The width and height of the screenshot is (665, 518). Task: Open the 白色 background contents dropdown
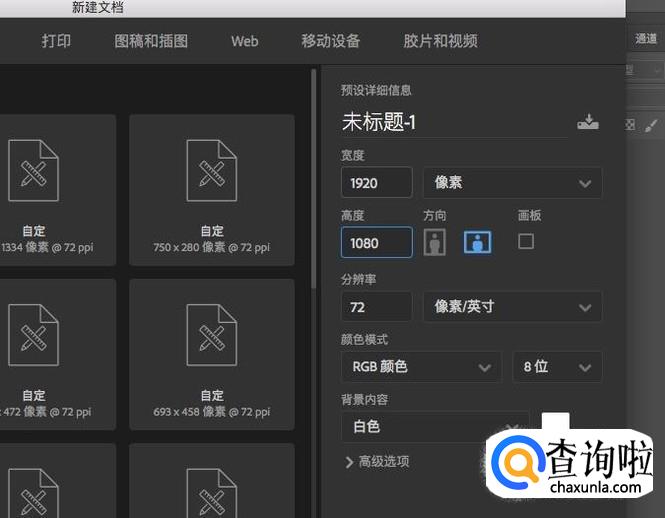(x=435, y=426)
